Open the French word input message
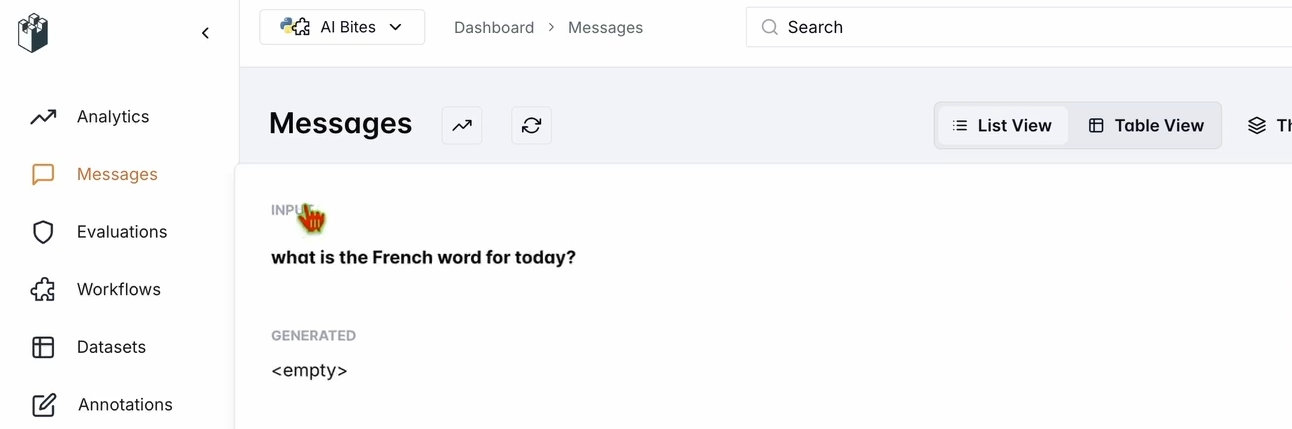Screen dimensions: 1292x429 tap(423, 257)
